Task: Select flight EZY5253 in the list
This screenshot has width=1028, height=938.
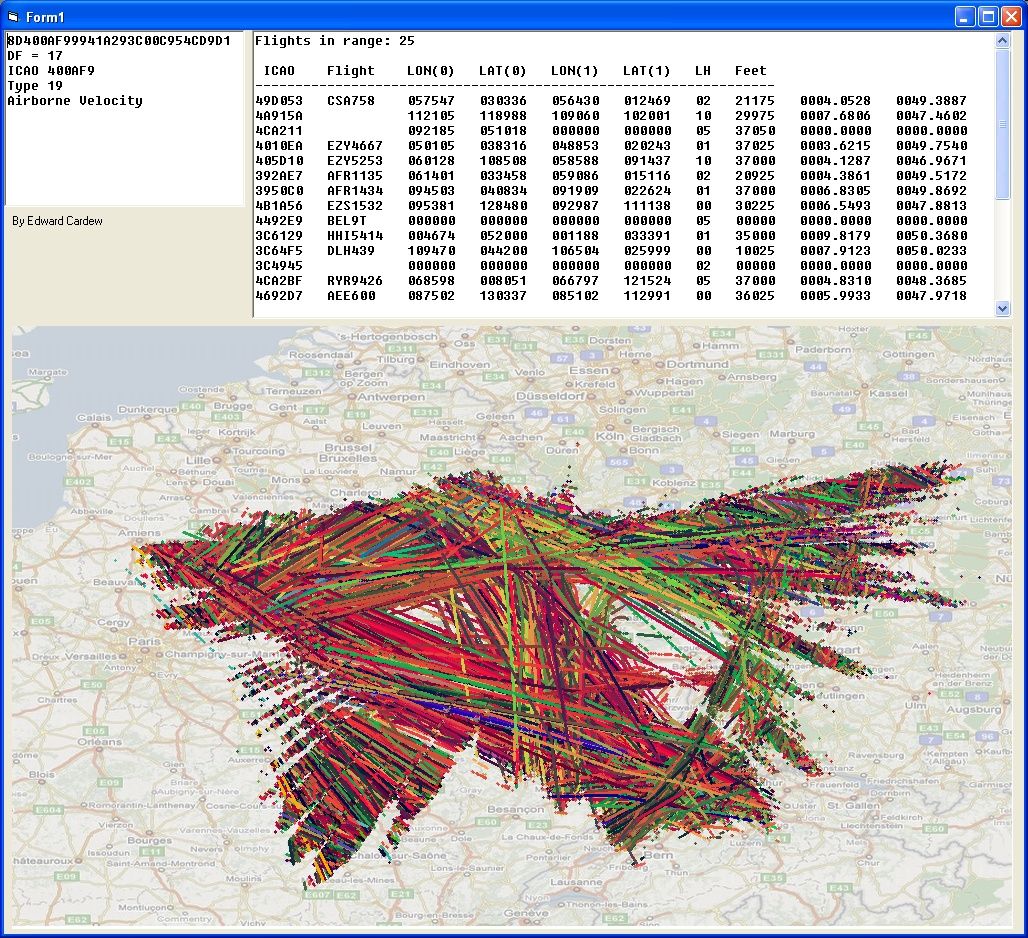Action: [x=355, y=161]
